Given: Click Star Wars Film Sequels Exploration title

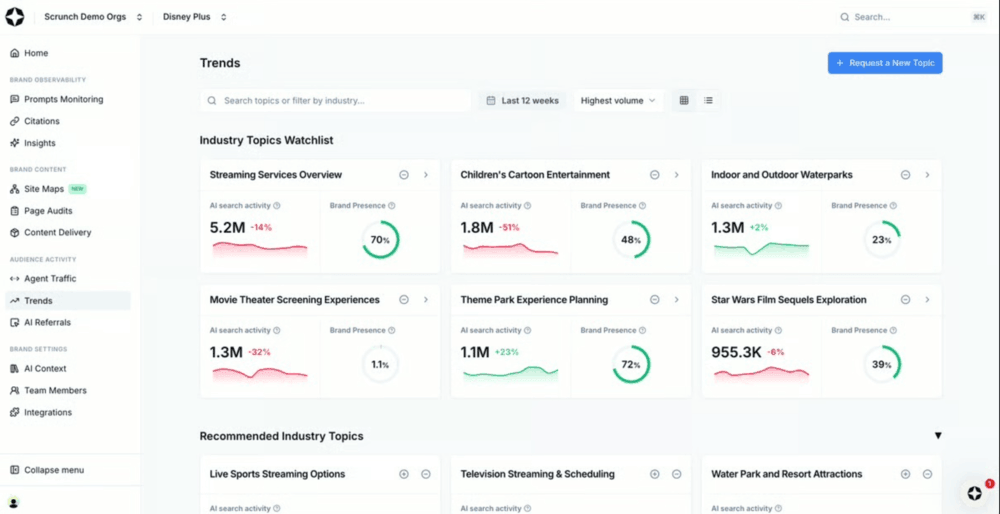Looking at the screenshot, I should coord(788,300).
